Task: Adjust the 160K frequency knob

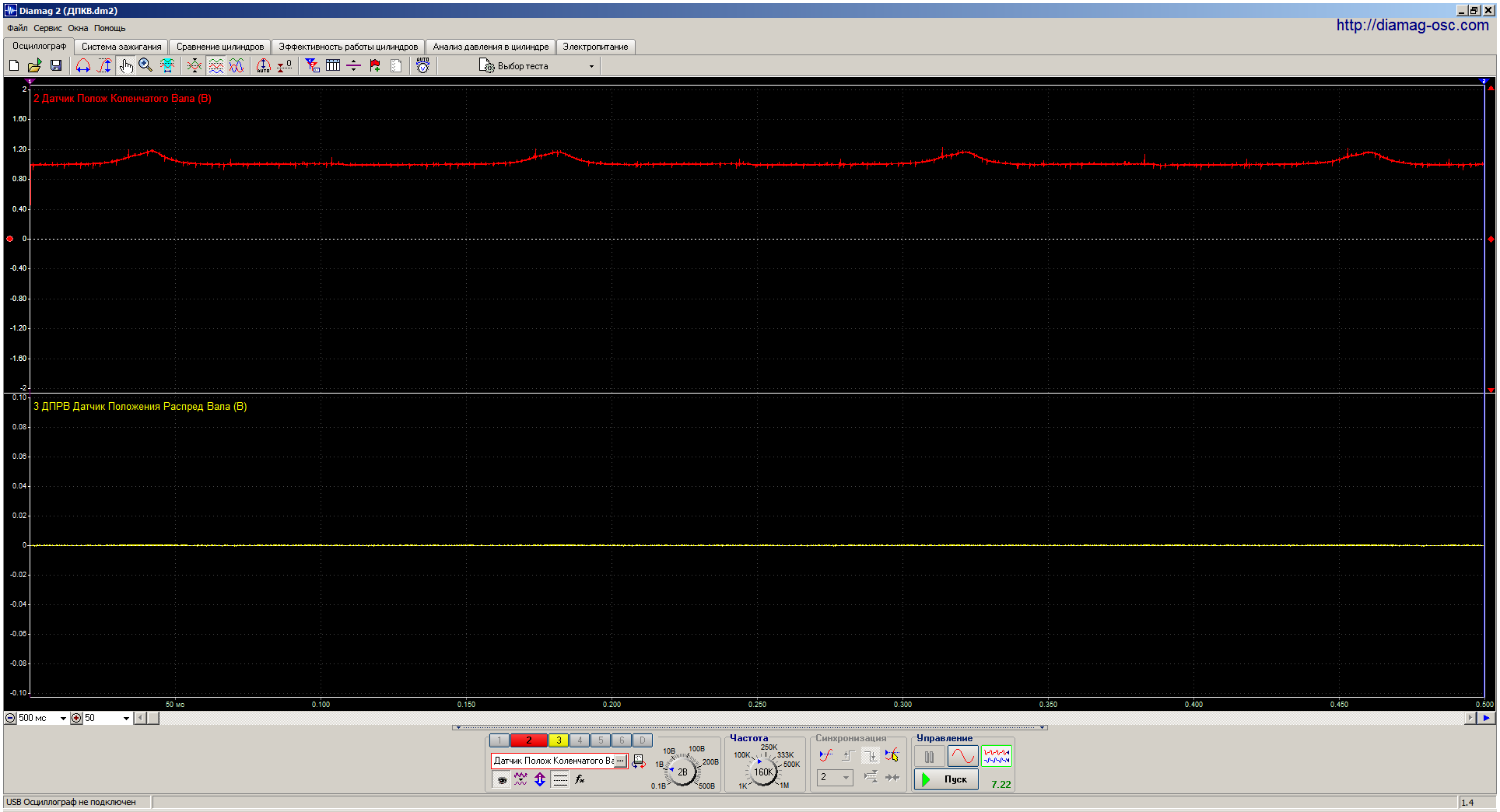Action: click(x=763, y=772)
